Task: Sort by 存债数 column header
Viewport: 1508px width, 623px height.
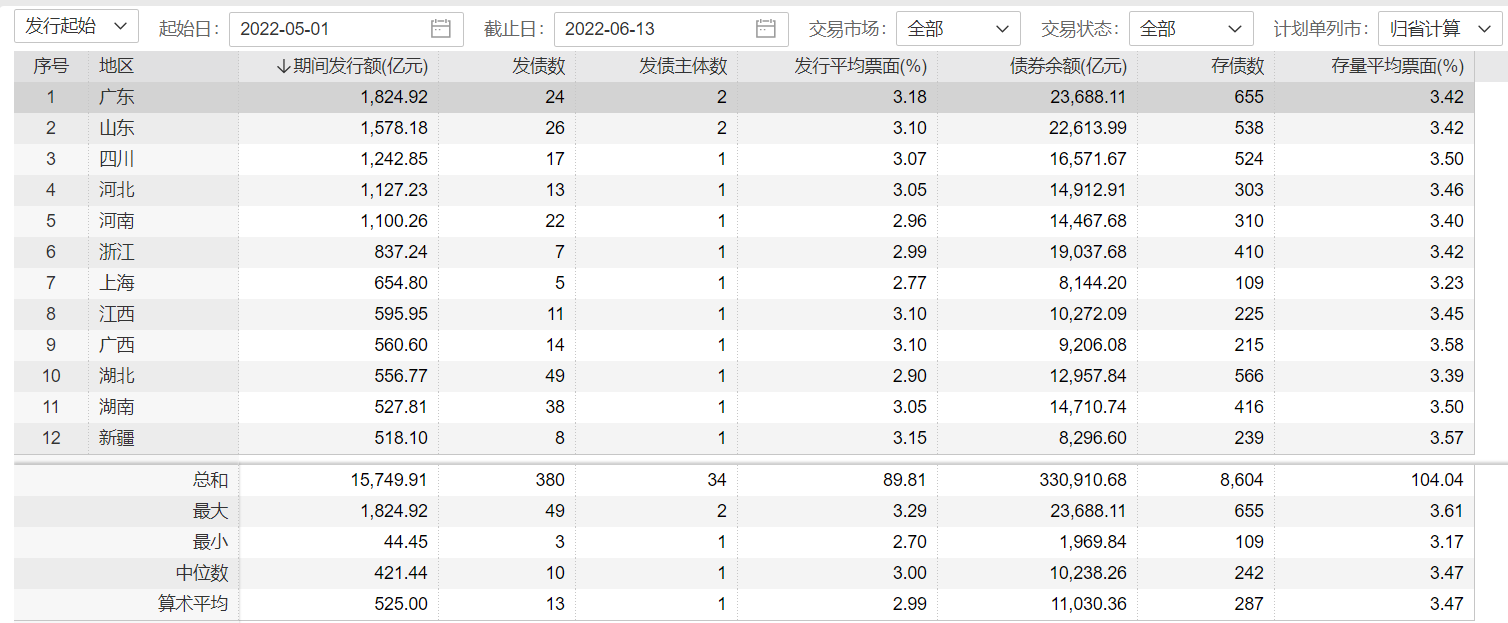Action: [1237, 67]
